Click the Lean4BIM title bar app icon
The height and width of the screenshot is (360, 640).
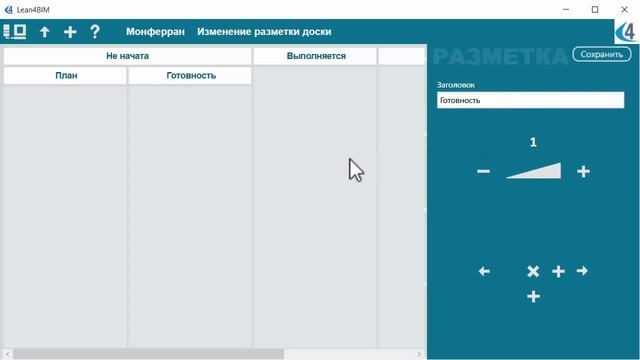coord(9,9)
